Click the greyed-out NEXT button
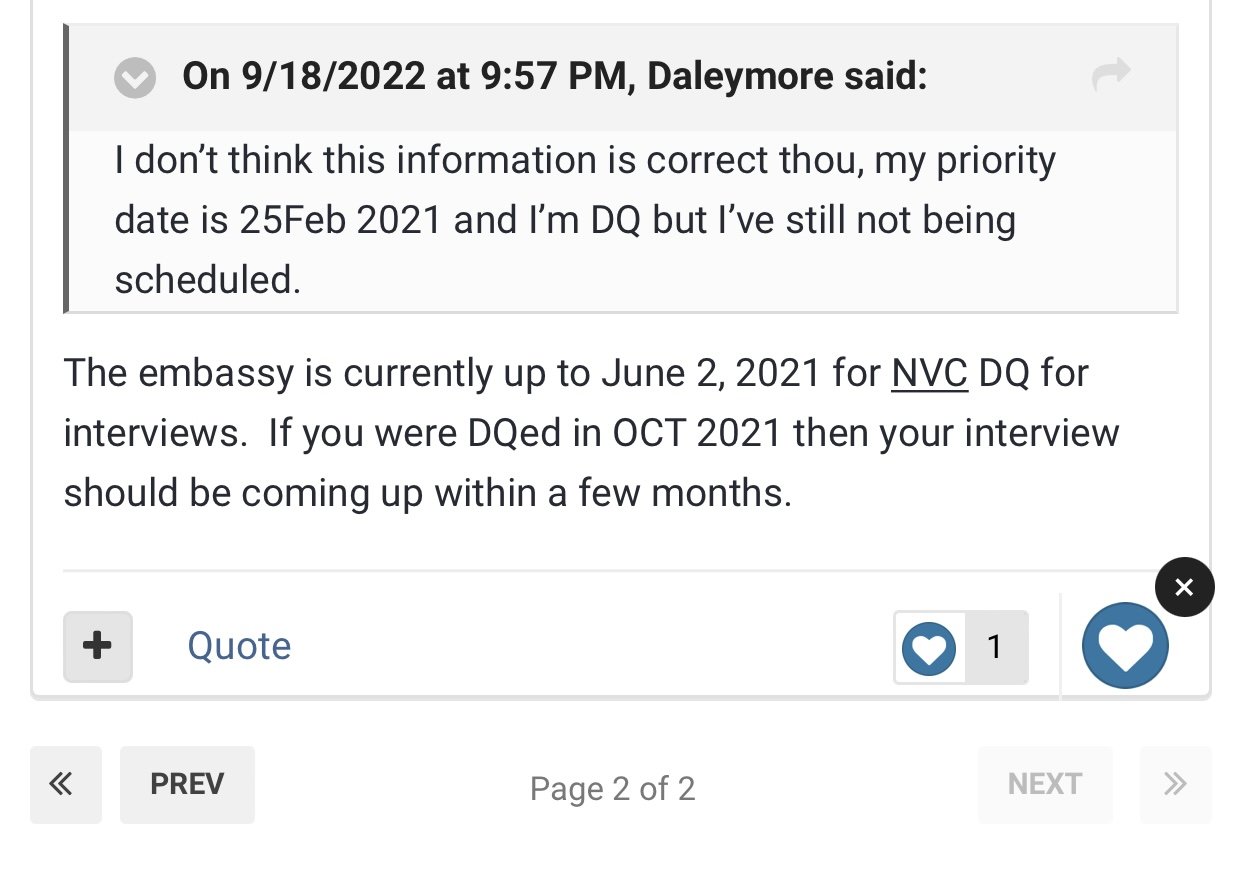The image size is (1242, 881). click(x=1045, y=784)
